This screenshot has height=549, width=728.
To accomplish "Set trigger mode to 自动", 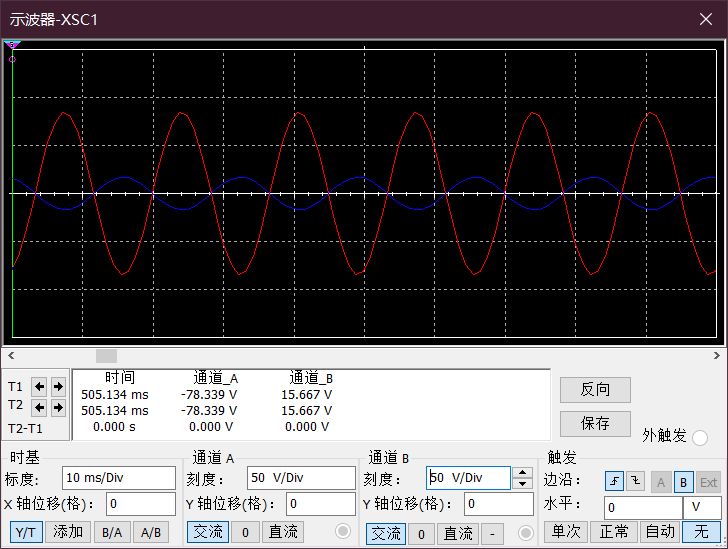I will point(660,531).
